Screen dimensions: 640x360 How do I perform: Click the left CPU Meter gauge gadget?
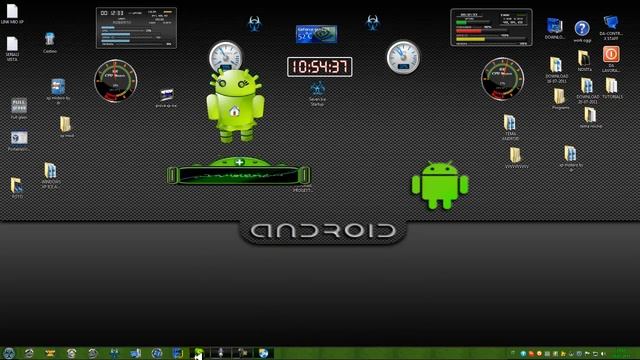116,80
